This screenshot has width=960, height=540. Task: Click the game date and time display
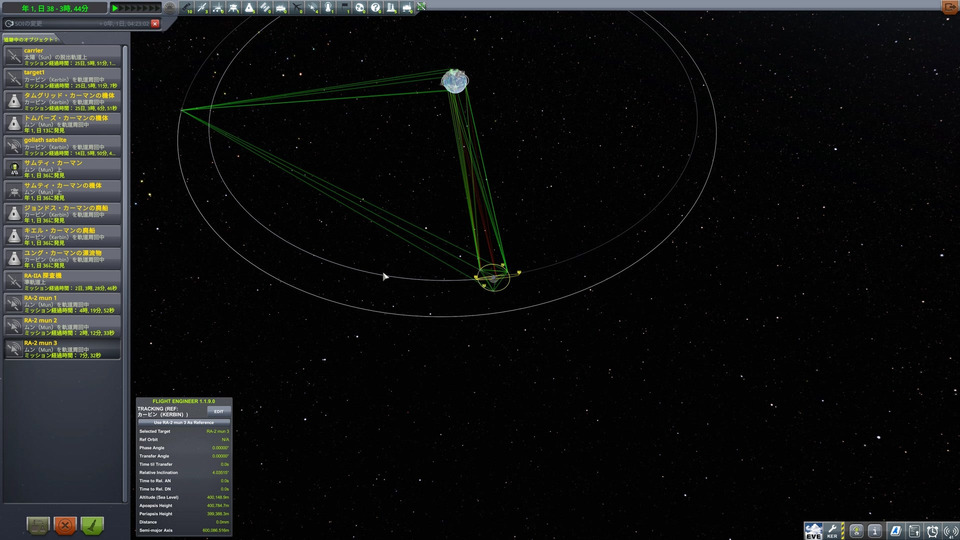coord(55,8)
